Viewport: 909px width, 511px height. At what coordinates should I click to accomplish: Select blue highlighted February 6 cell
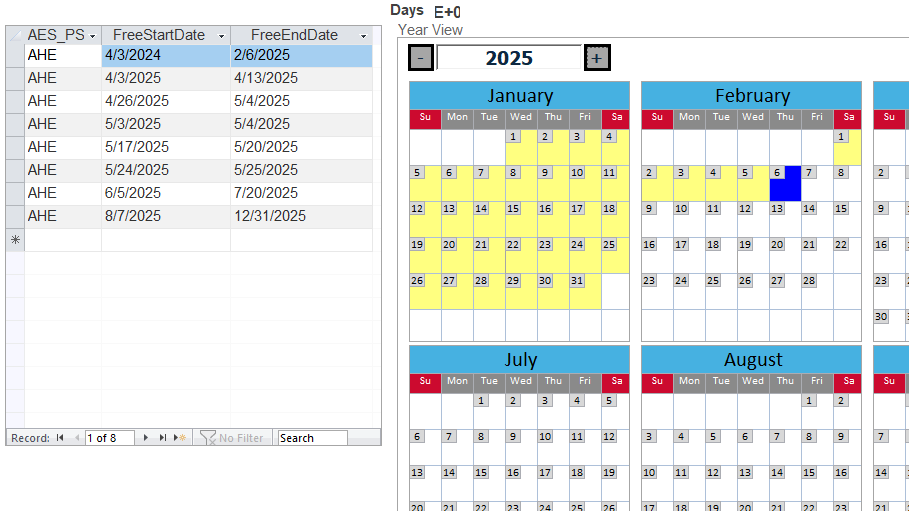[785, 183]
